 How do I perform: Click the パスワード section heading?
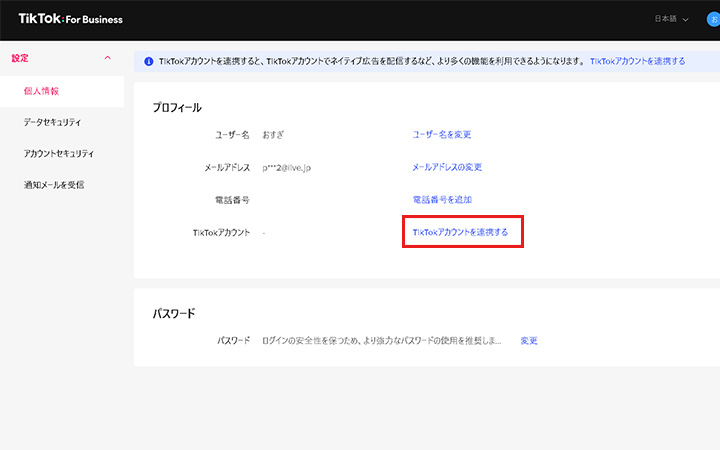[x=174, y=314]
